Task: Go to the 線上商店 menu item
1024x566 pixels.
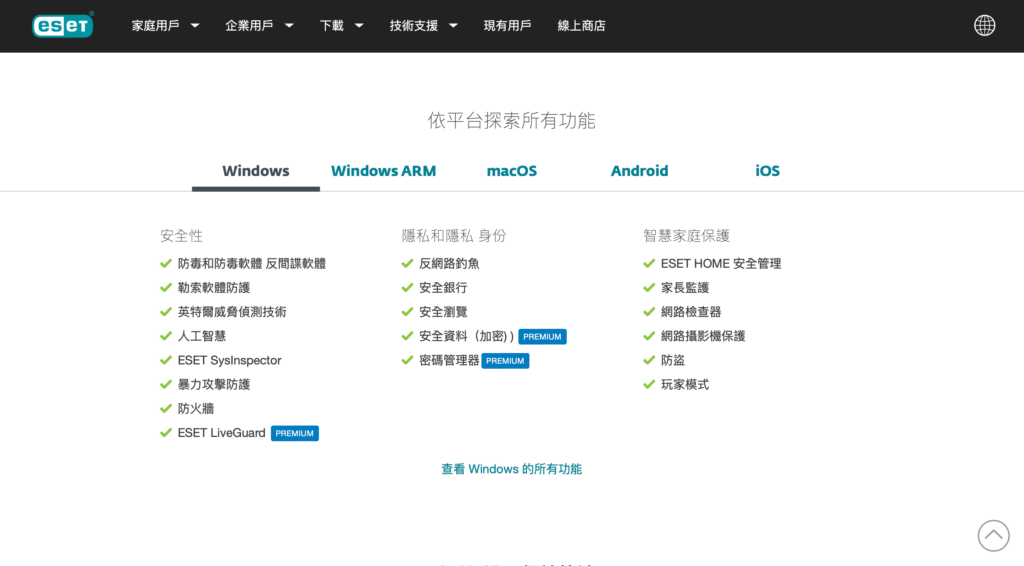Action: tap(581, 25)
